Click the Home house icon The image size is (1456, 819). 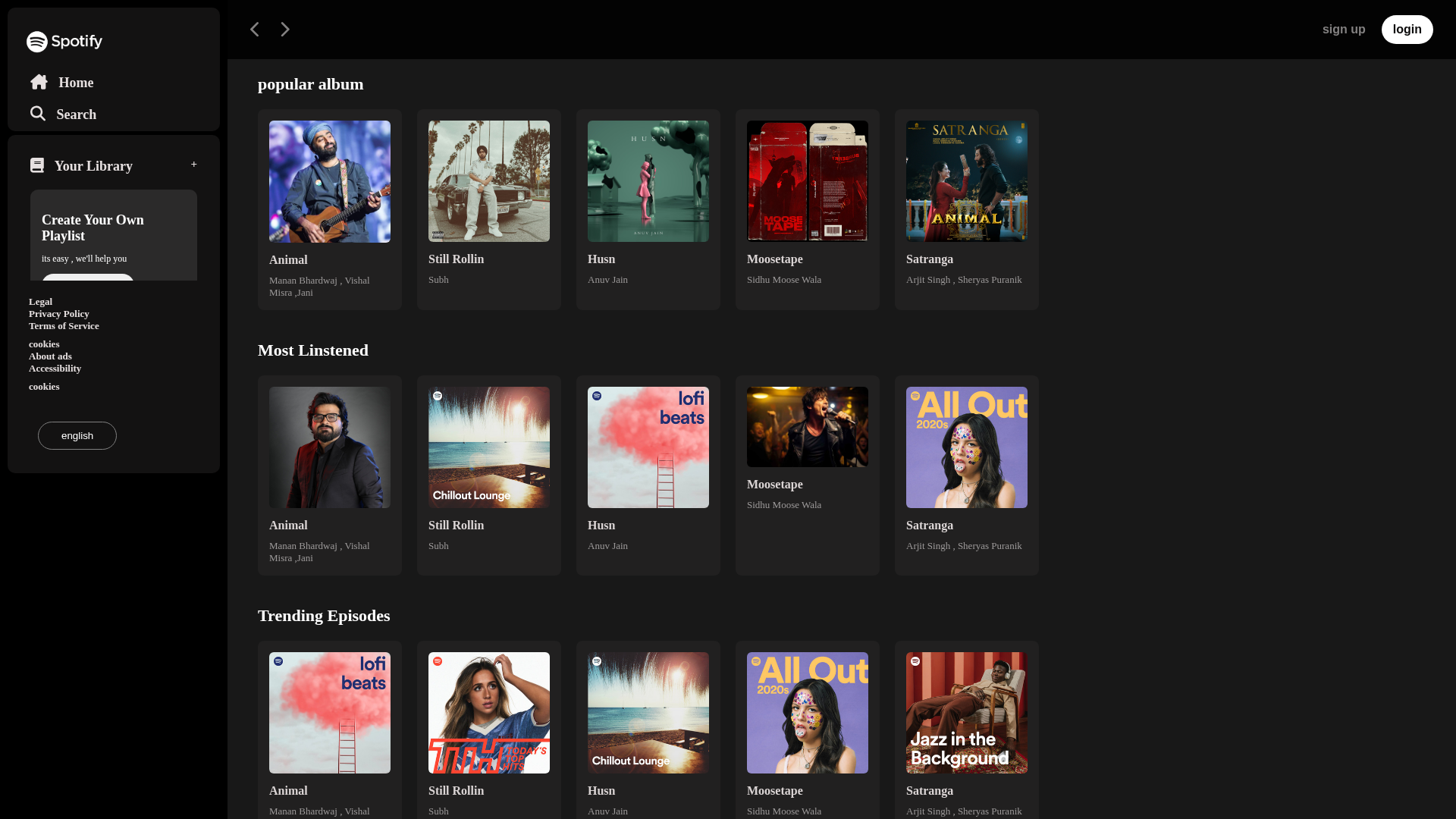(x=39, y=82)
